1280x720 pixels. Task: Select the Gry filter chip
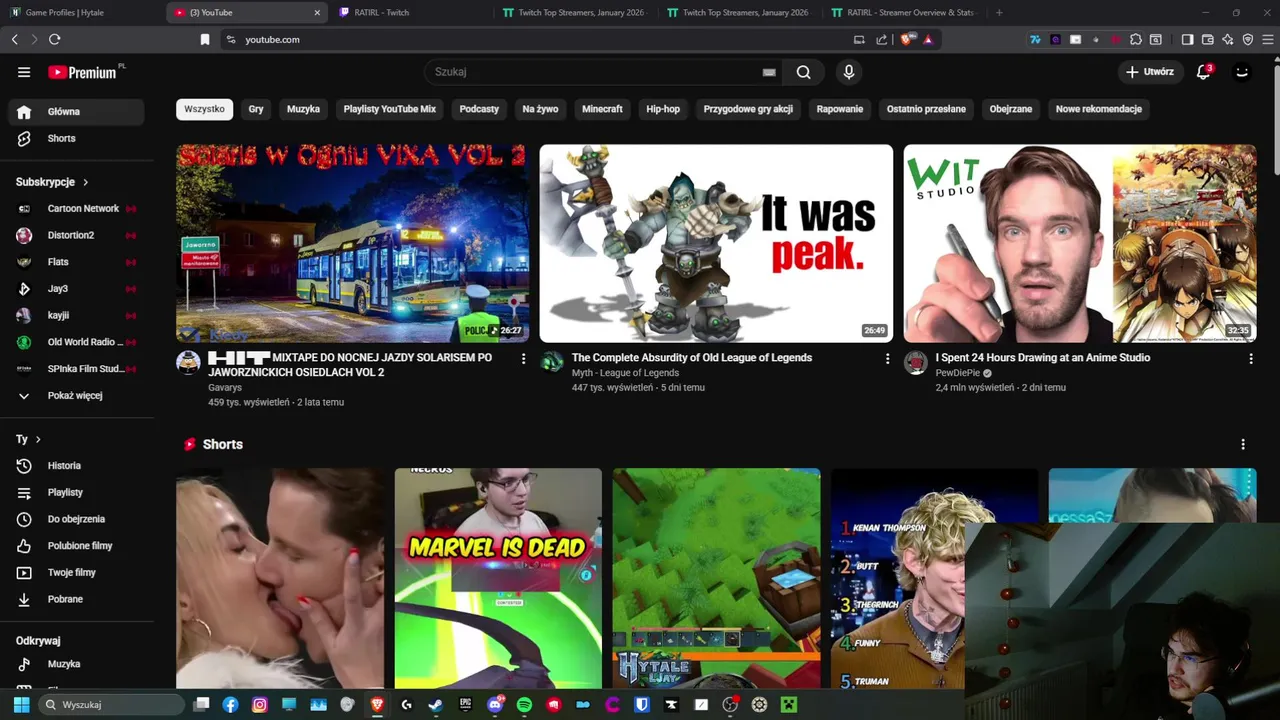coord(256,109)
